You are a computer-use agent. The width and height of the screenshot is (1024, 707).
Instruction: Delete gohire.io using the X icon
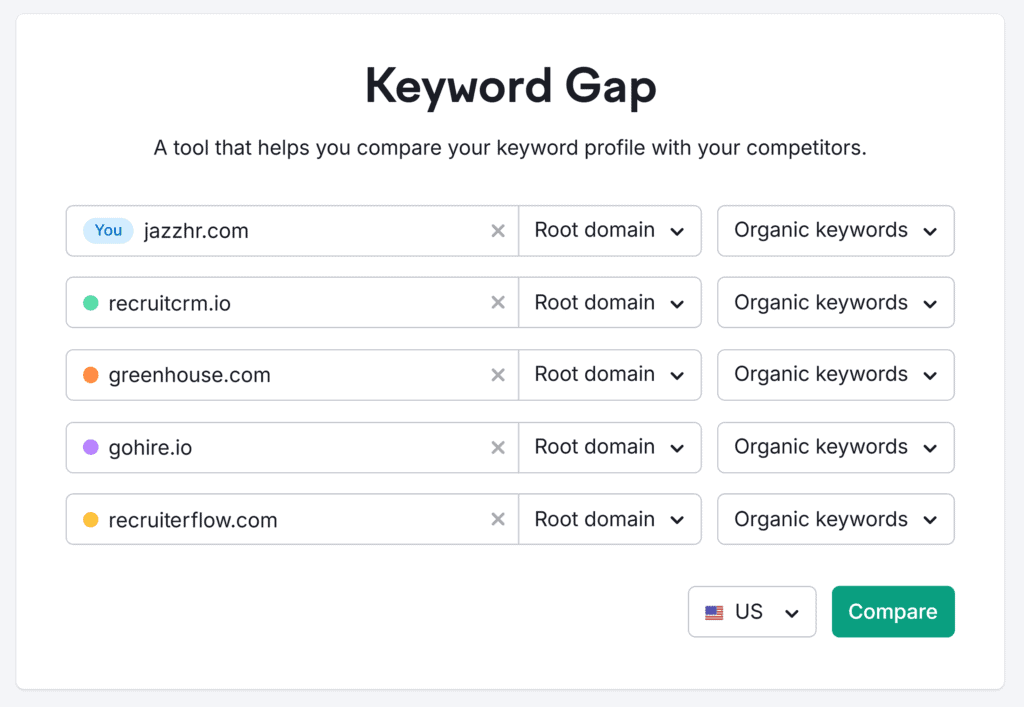click(x=498, y=448)
